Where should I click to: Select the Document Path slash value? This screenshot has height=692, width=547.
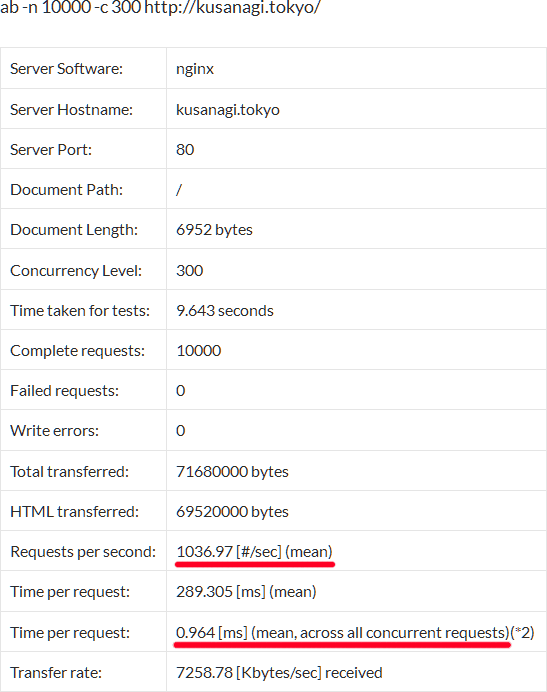click(179, 190)
